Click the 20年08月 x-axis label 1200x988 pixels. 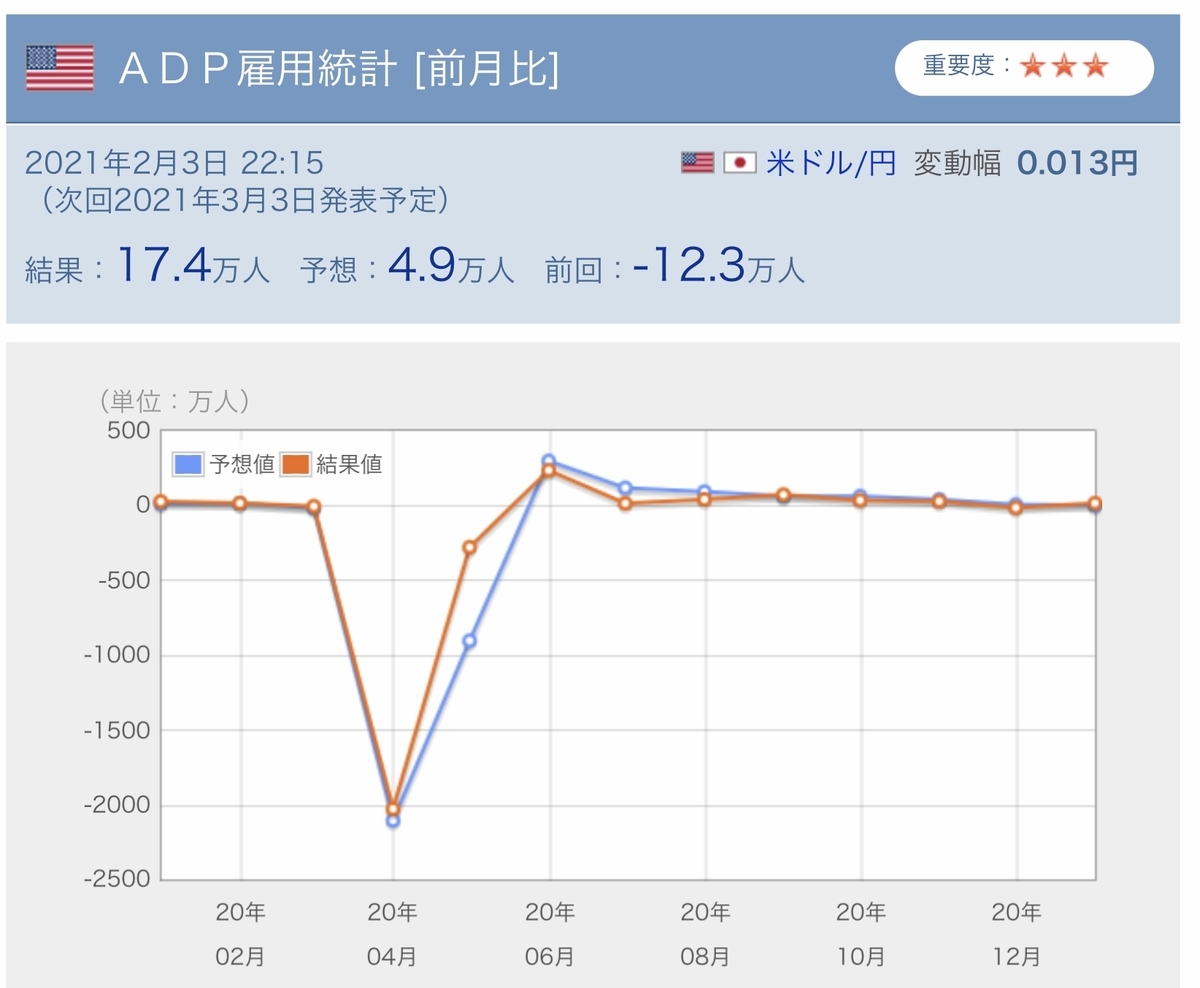[706, 934]
